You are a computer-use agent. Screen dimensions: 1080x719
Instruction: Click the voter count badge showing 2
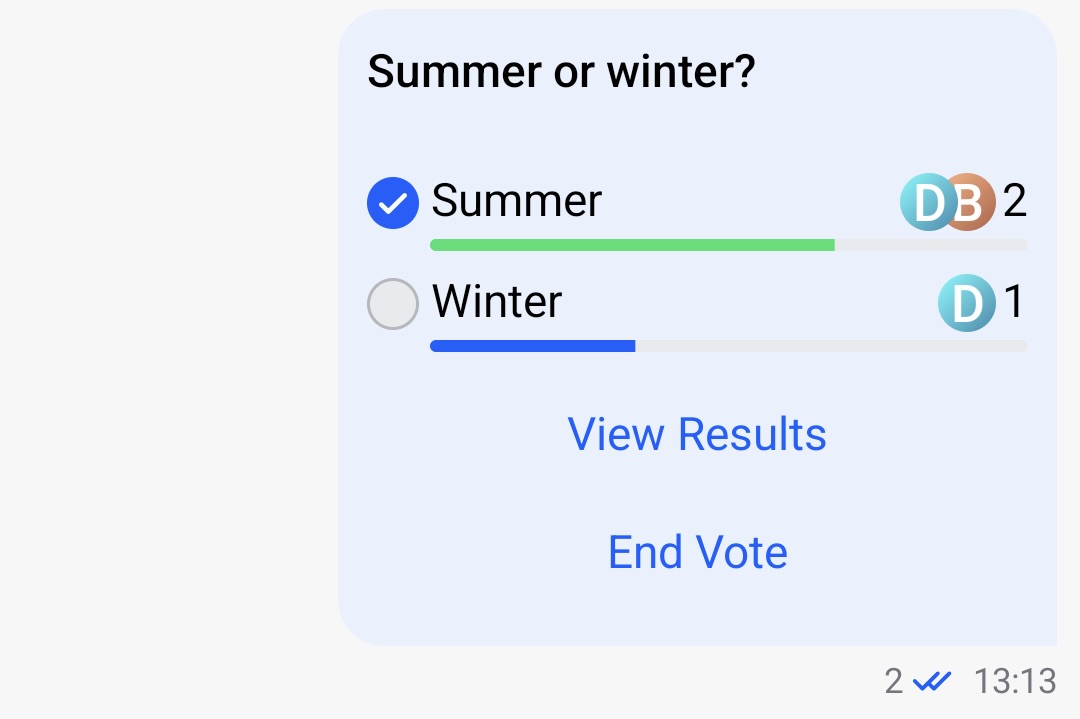click(x=893, y=681)
